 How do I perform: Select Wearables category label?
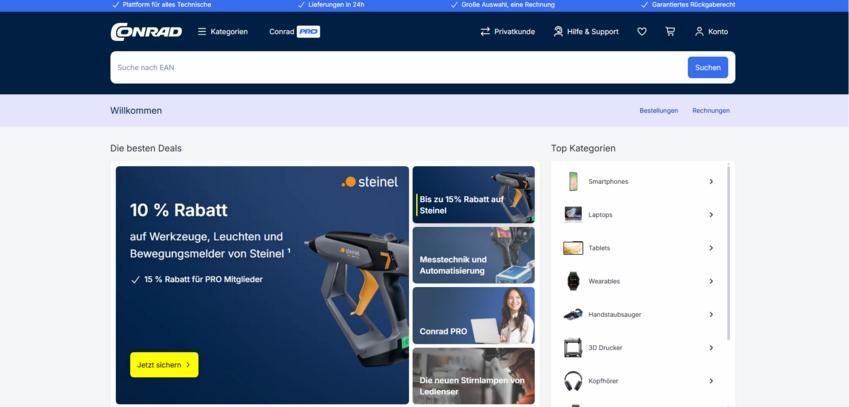click(x=604, y=281)
